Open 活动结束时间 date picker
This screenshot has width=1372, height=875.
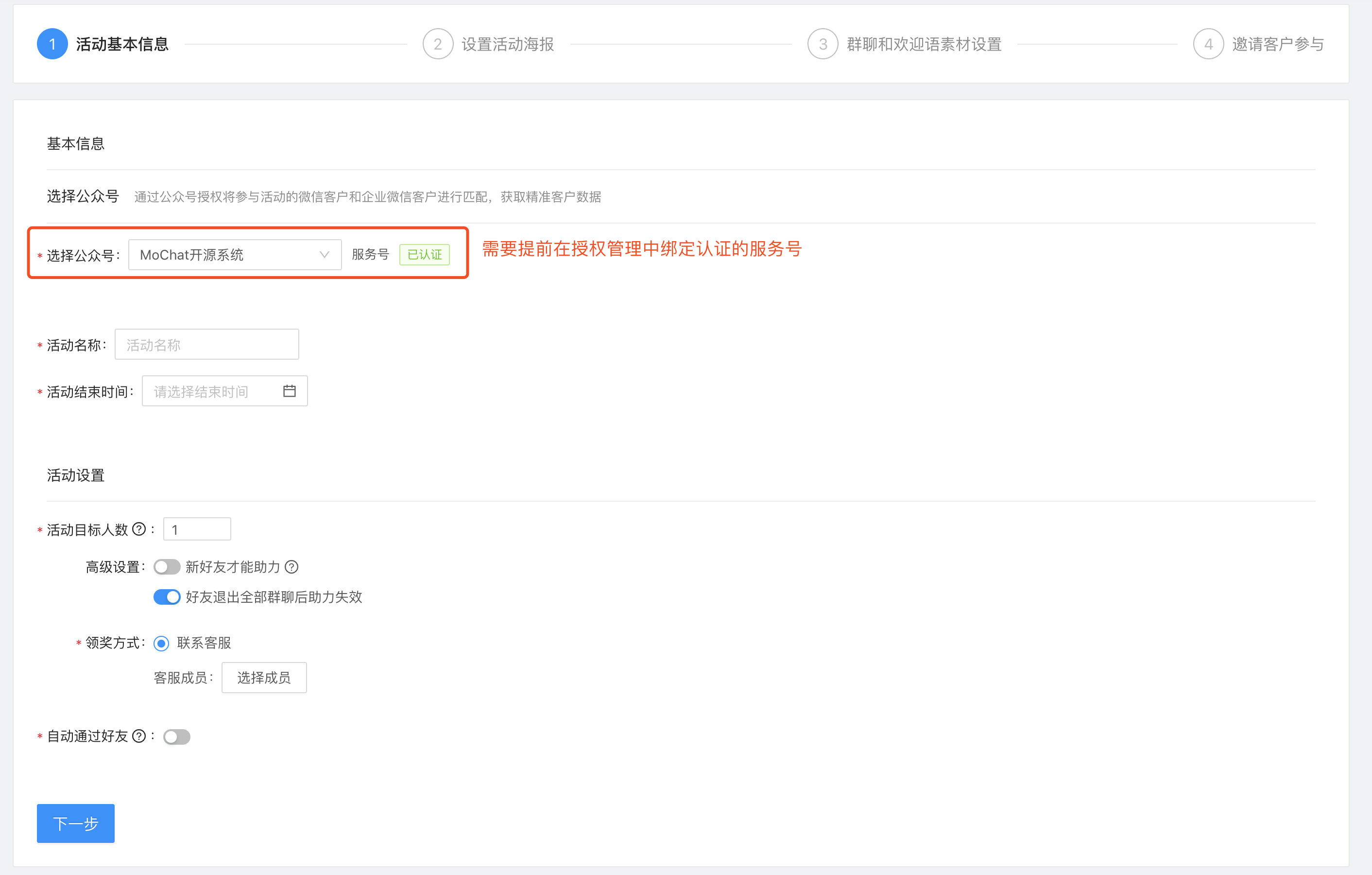coord(217,391)
